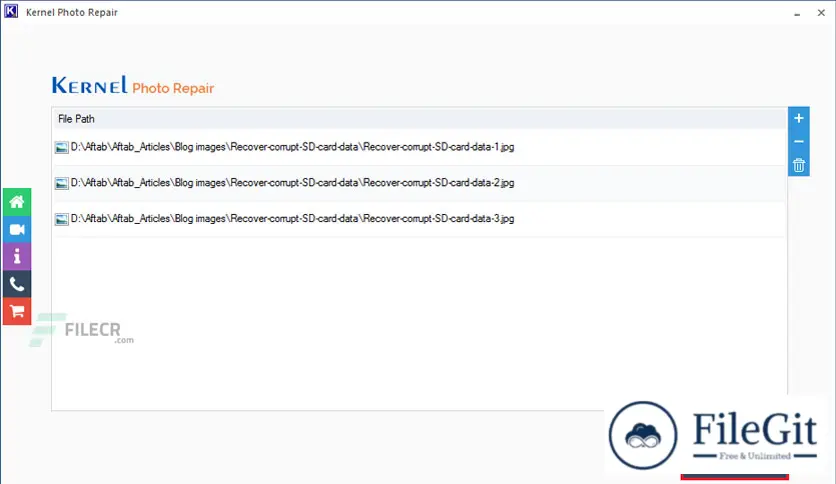Click image icon beside data-1.jpg path

(x=62, y=148)
